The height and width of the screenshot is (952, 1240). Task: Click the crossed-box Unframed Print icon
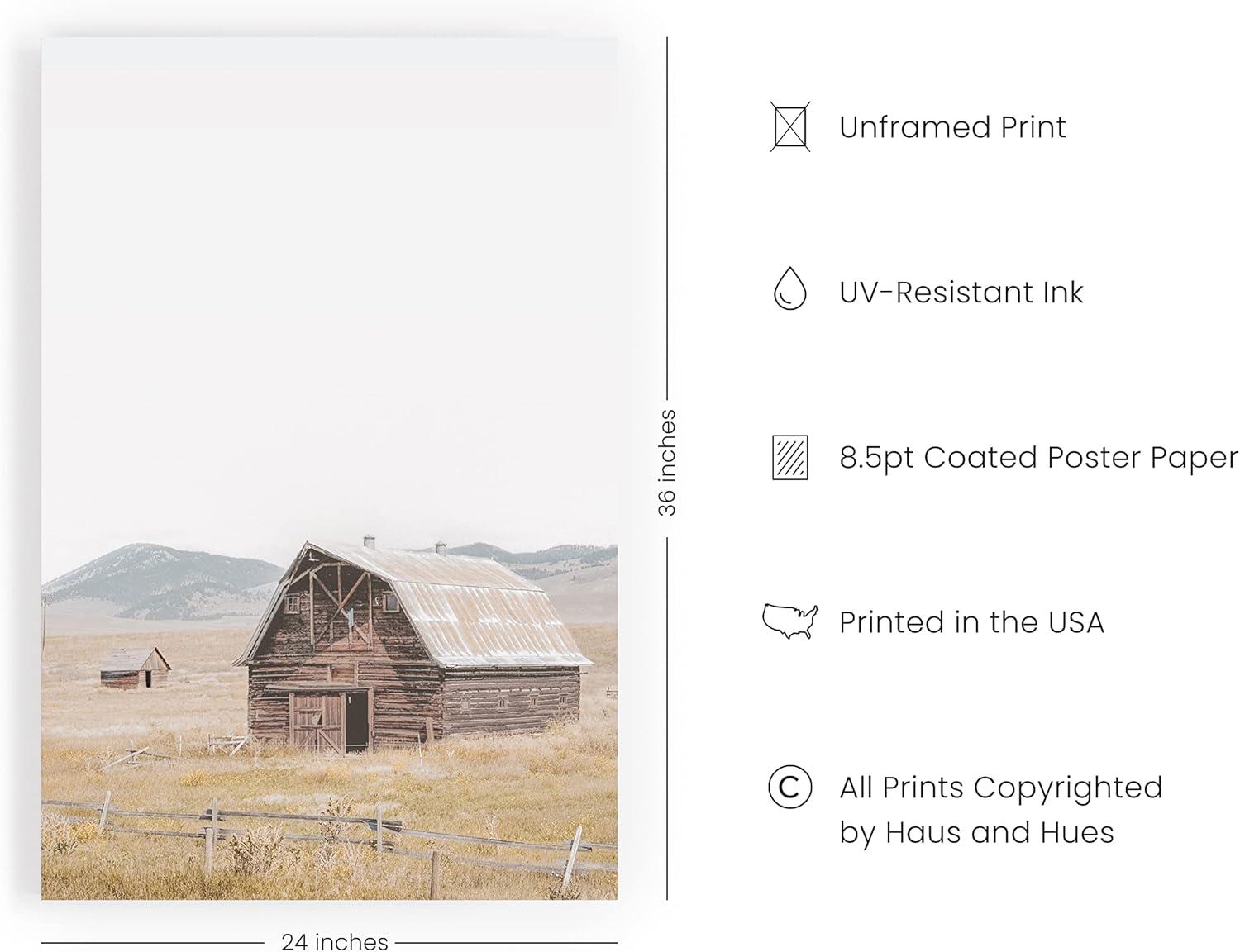(x=789, y=126)
